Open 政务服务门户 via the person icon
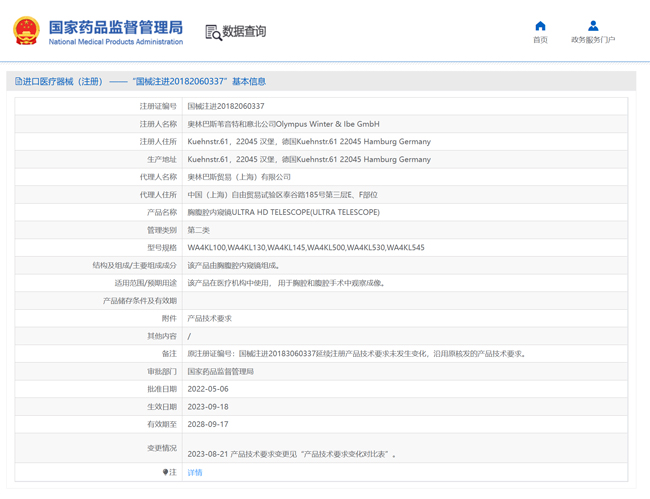 pyautogui.click(x=593, y=26)
